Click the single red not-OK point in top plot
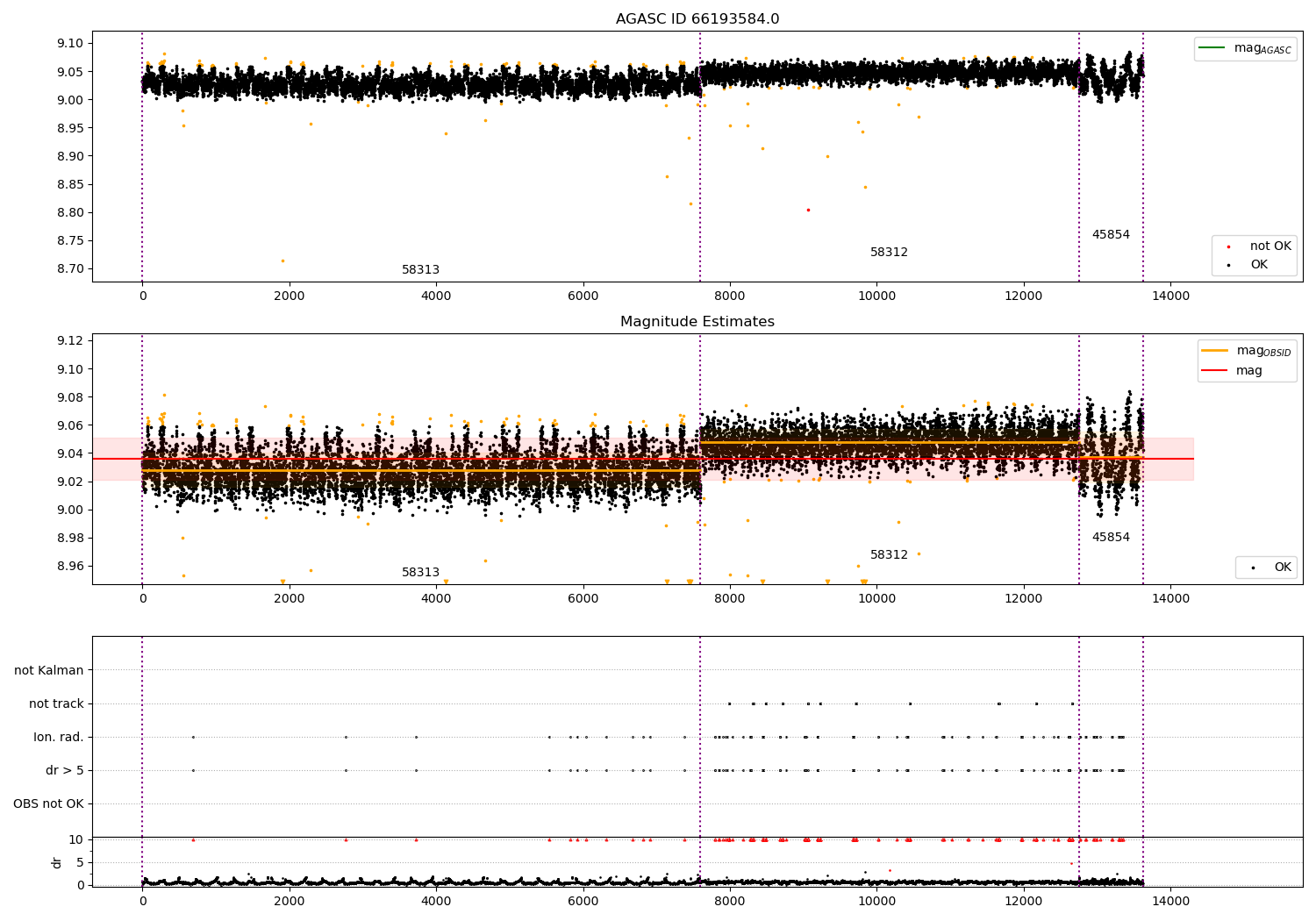This screenshot has height=921, width=1316. (808, 211)
